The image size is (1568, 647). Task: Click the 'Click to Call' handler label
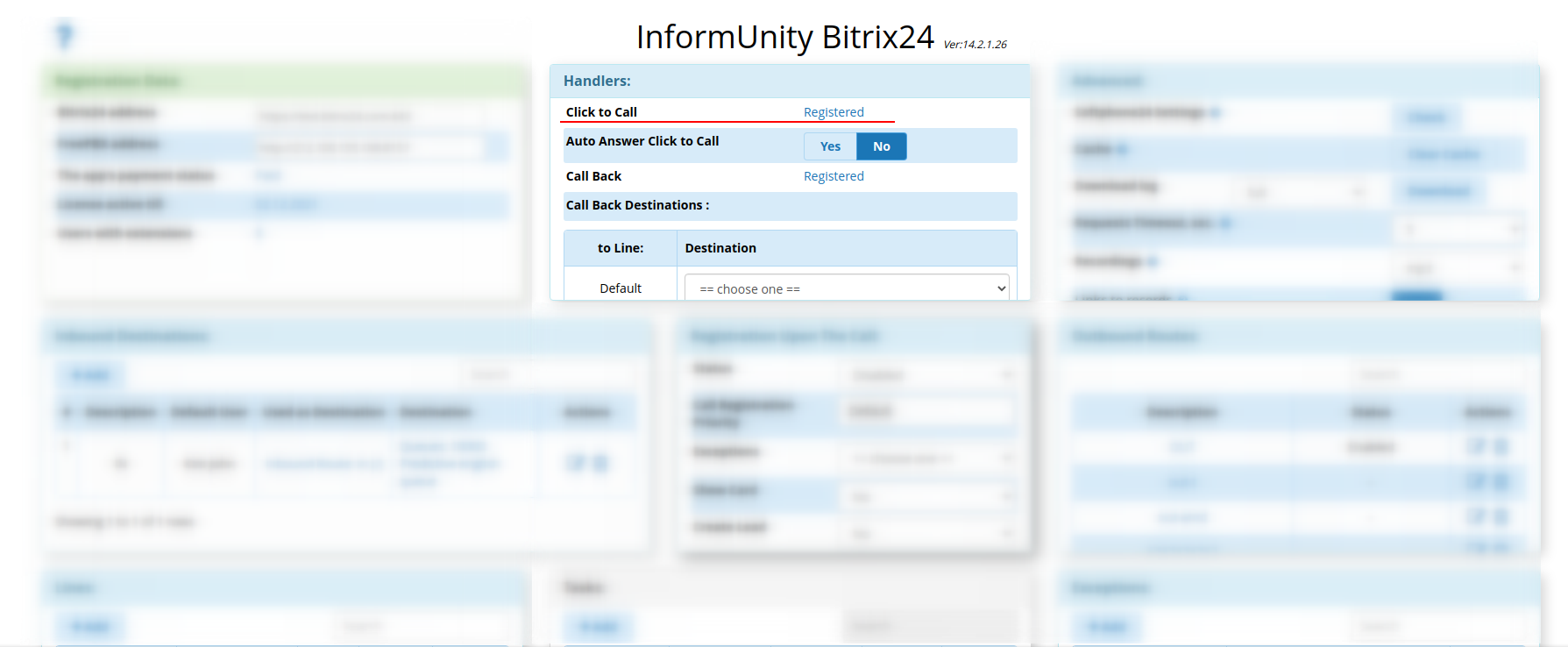[x=601, y=112]
